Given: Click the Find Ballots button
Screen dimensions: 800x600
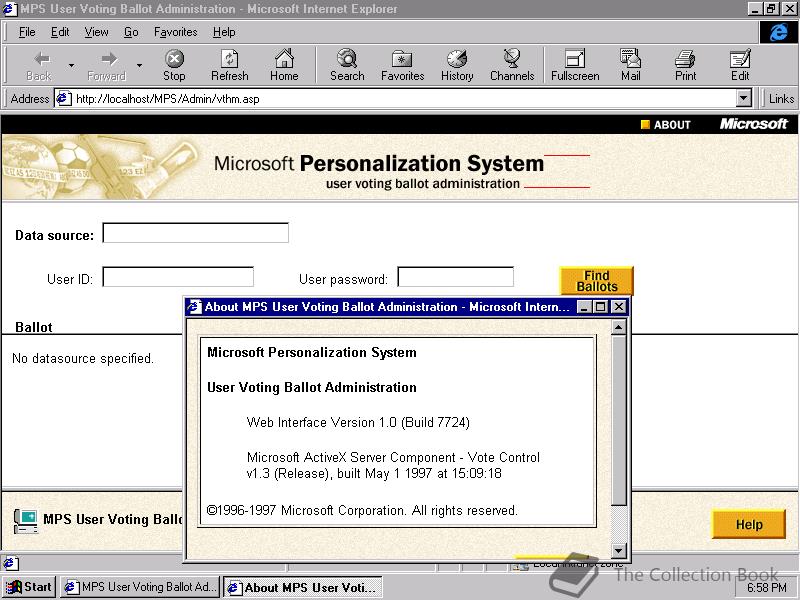Looking at the screenshot, I should click(x=596, y=281).
